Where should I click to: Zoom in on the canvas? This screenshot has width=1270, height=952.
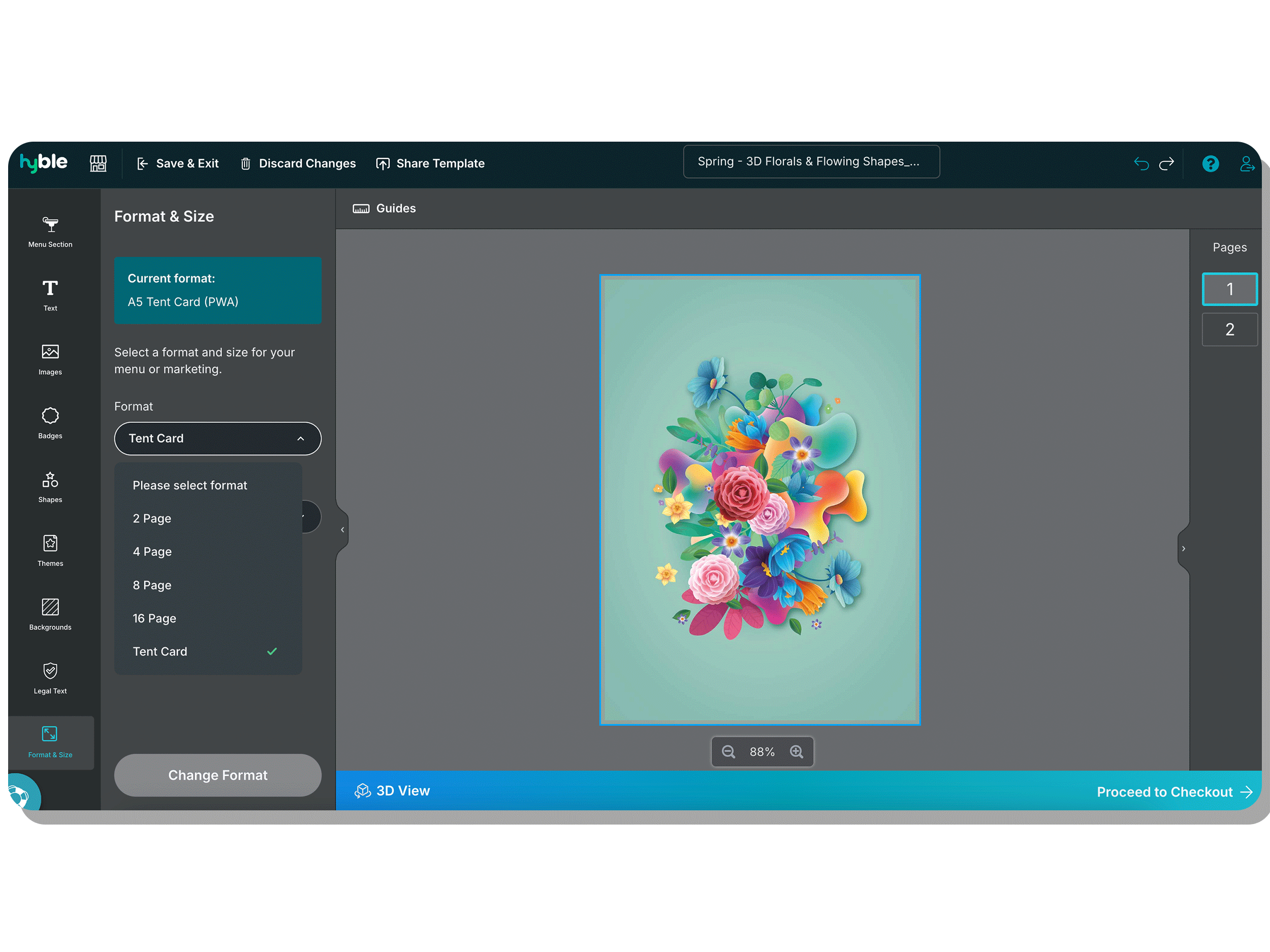pyautogui.click(x=797, y=752)
